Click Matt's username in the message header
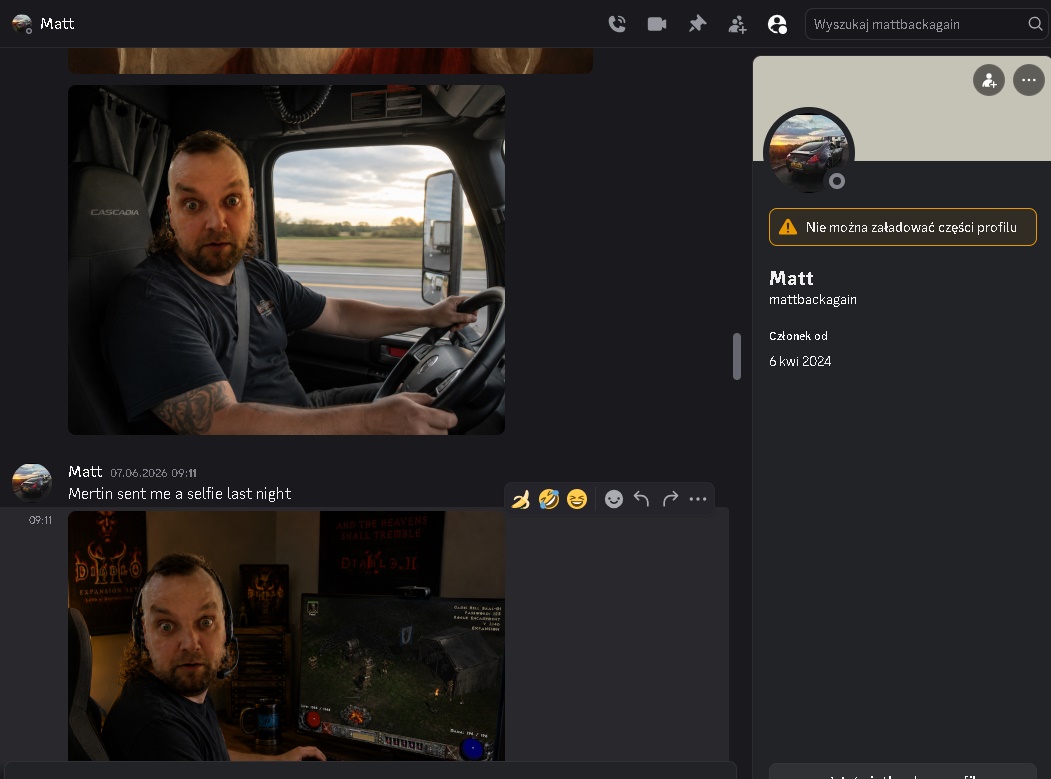 click(85, 472)
